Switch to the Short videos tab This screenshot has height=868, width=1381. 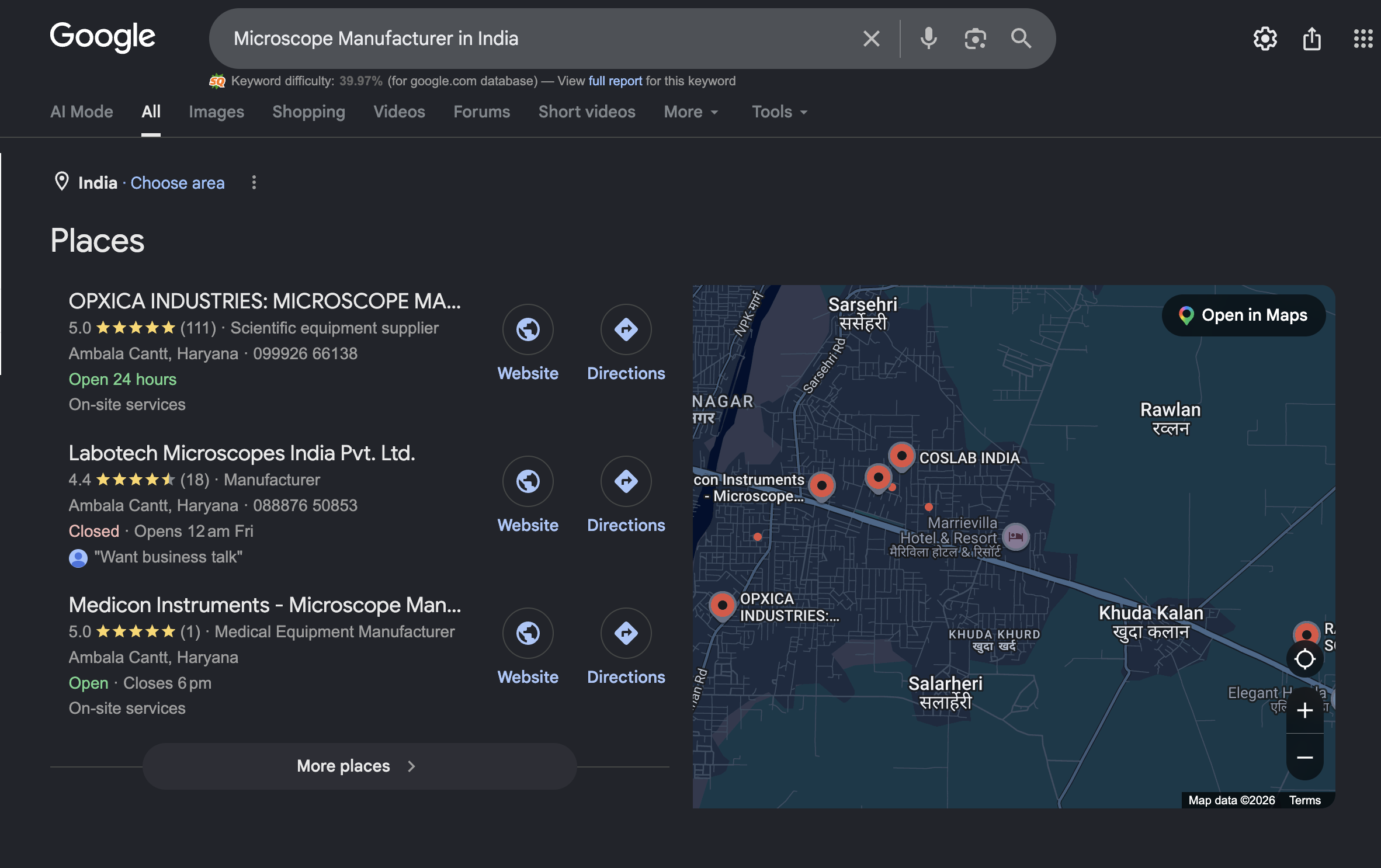coord(587,112)
